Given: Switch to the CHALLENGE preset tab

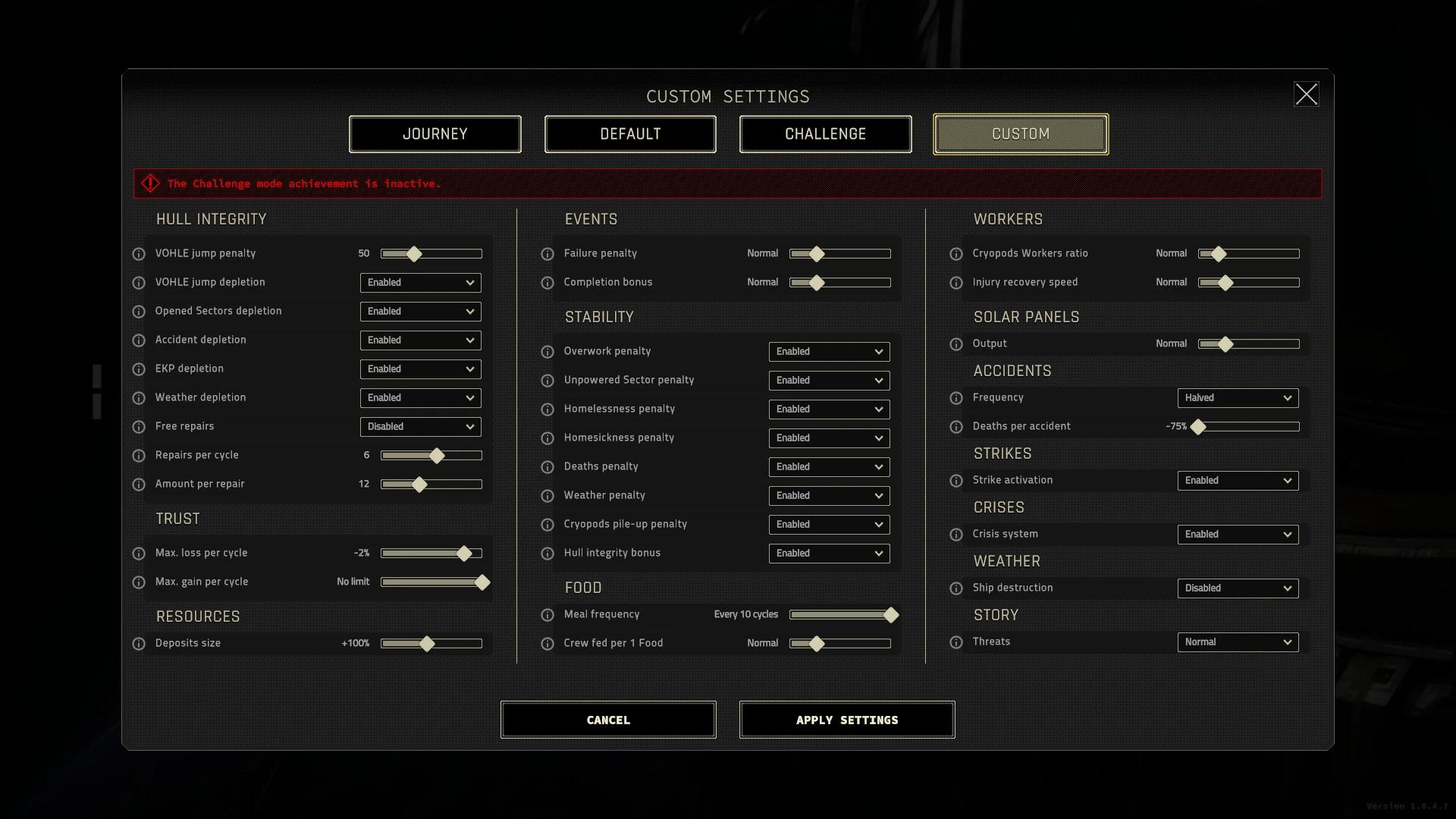Looking at the screenshot, I should click(x=825, y=133).
